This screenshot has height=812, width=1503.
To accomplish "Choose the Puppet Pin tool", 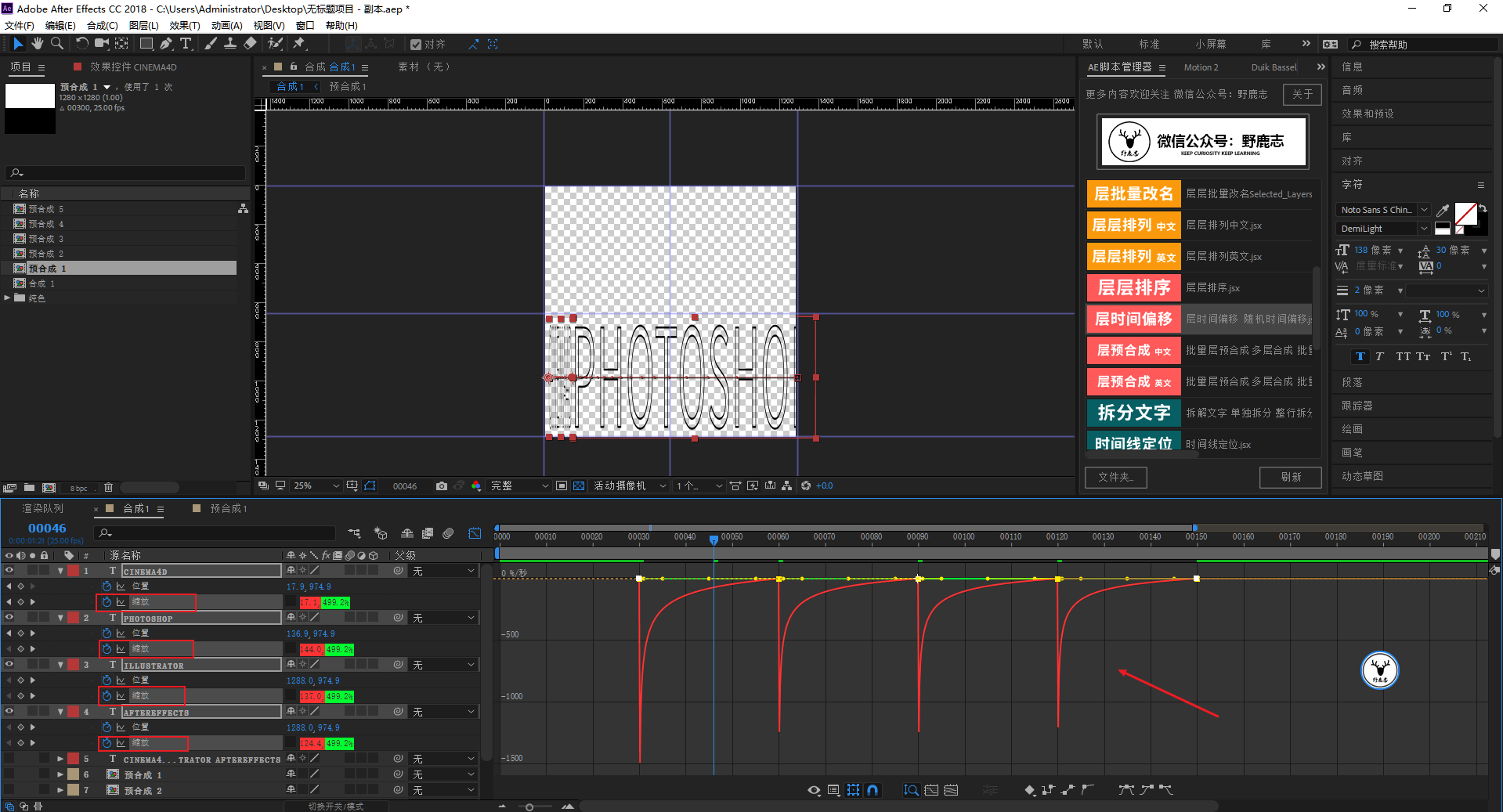I will (x=299, y=44).
